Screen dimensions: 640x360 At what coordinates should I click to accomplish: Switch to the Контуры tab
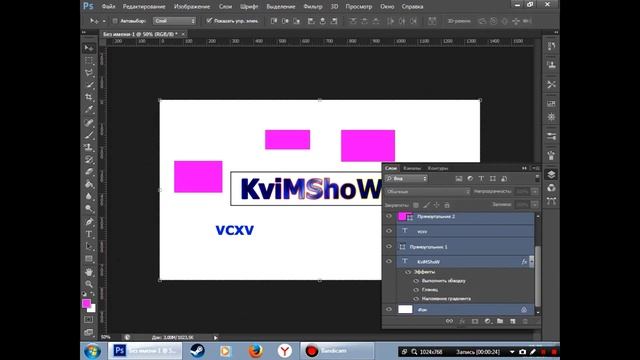pos(438,168)
